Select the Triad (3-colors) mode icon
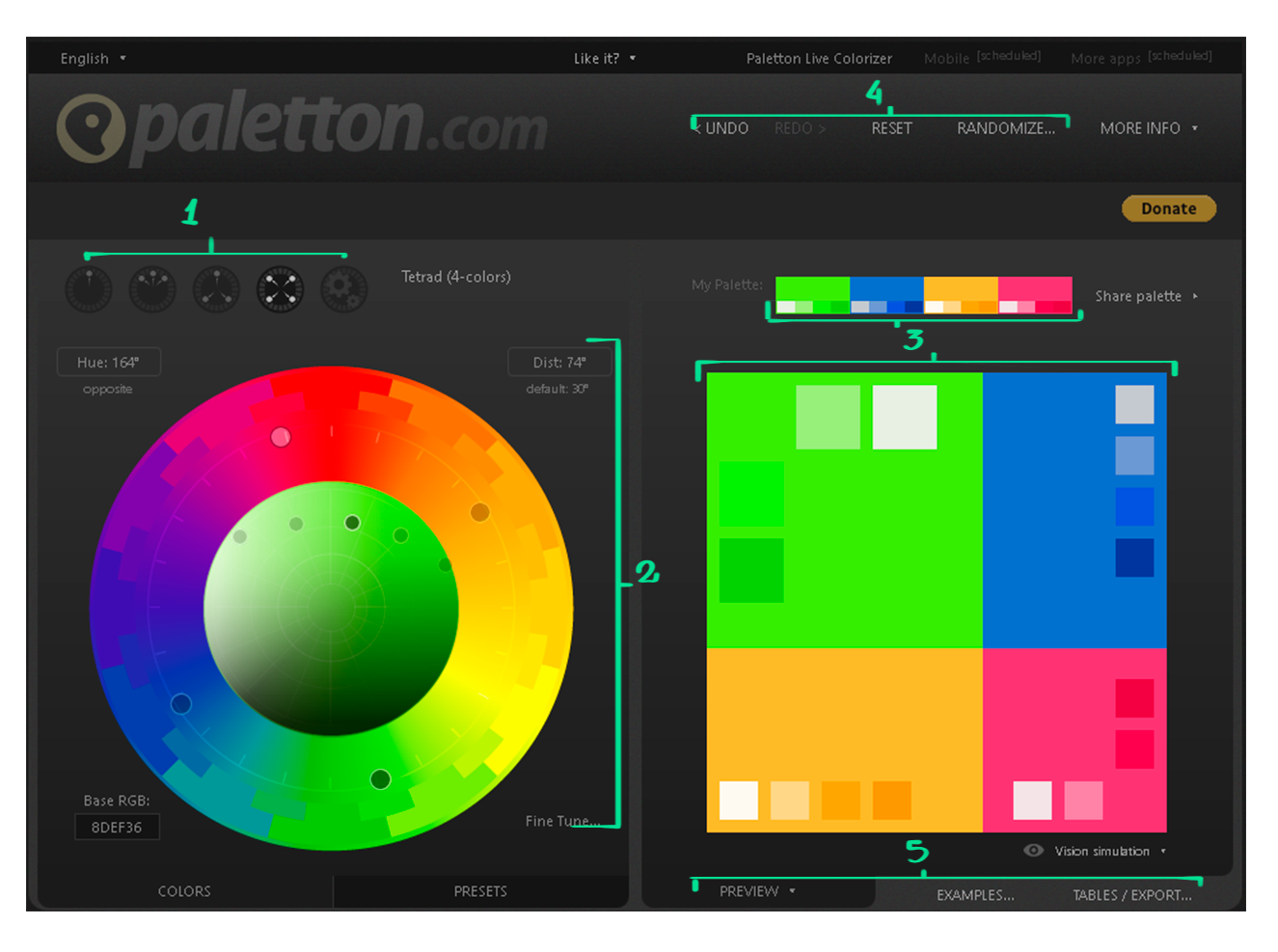The width and height of the screenshot is (1278, 952). (216, 289)
